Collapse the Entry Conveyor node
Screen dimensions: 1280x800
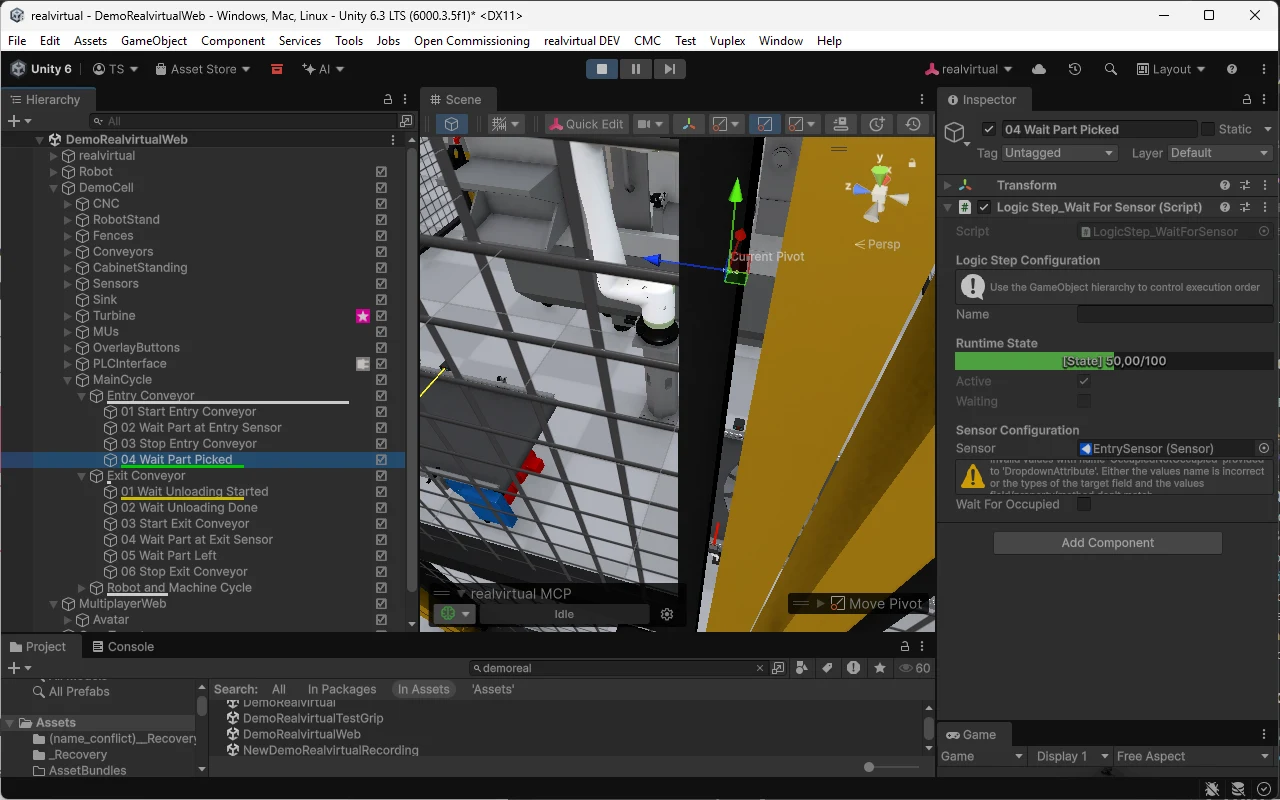tap(83, 396)
